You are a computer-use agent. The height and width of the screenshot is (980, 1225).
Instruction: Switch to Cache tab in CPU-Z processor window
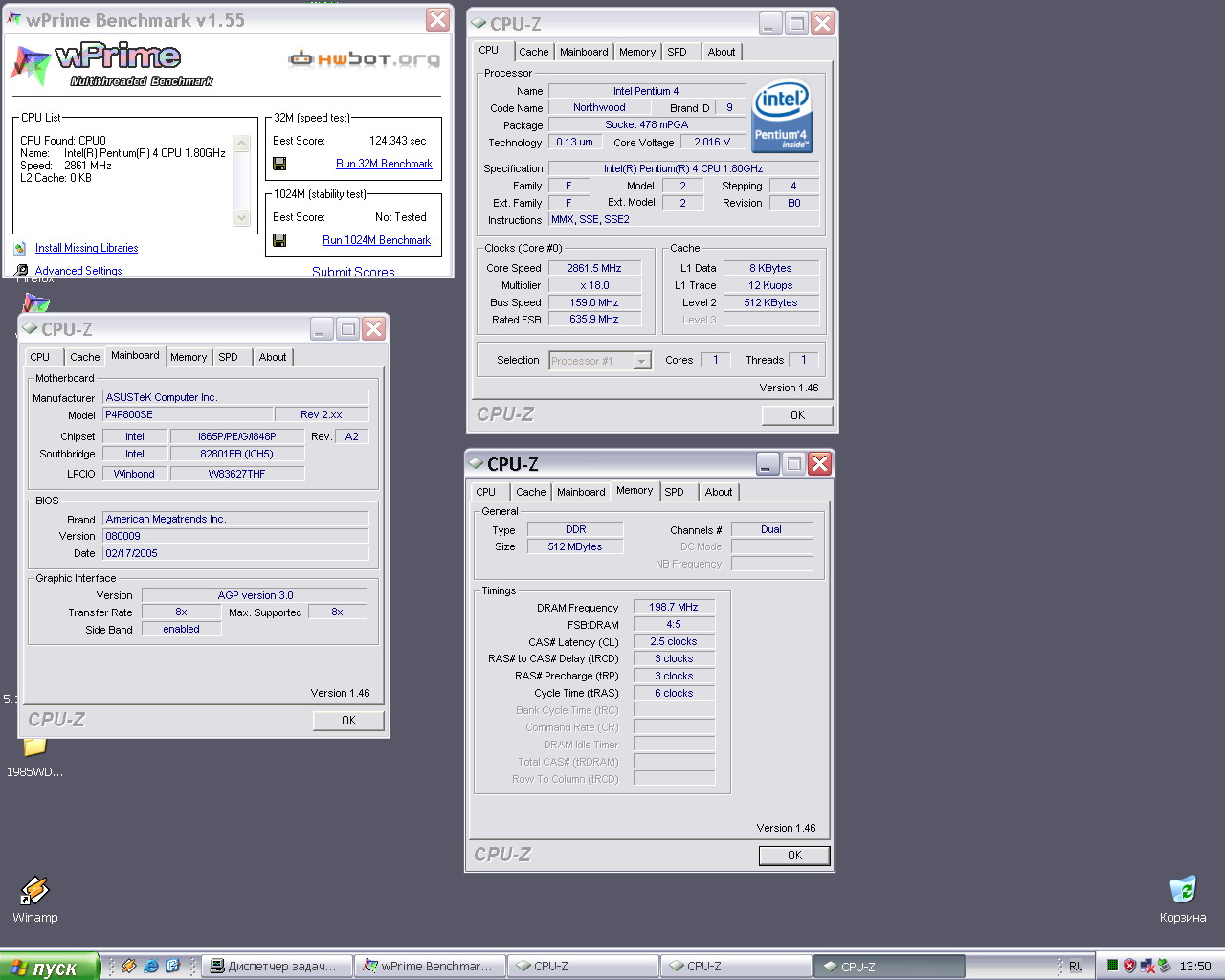coord(534,52)
